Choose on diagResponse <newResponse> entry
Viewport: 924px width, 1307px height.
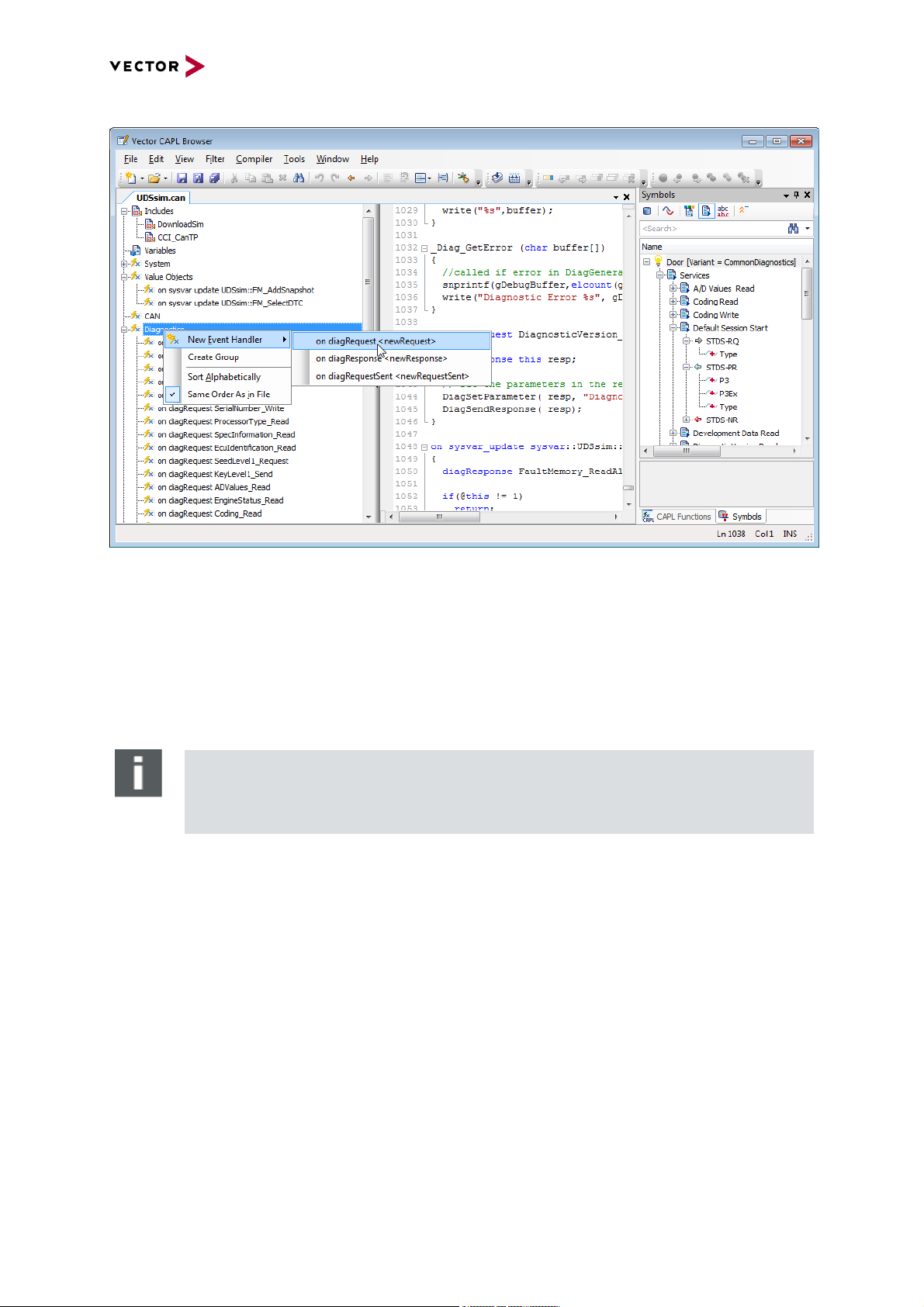click(391, 358)
